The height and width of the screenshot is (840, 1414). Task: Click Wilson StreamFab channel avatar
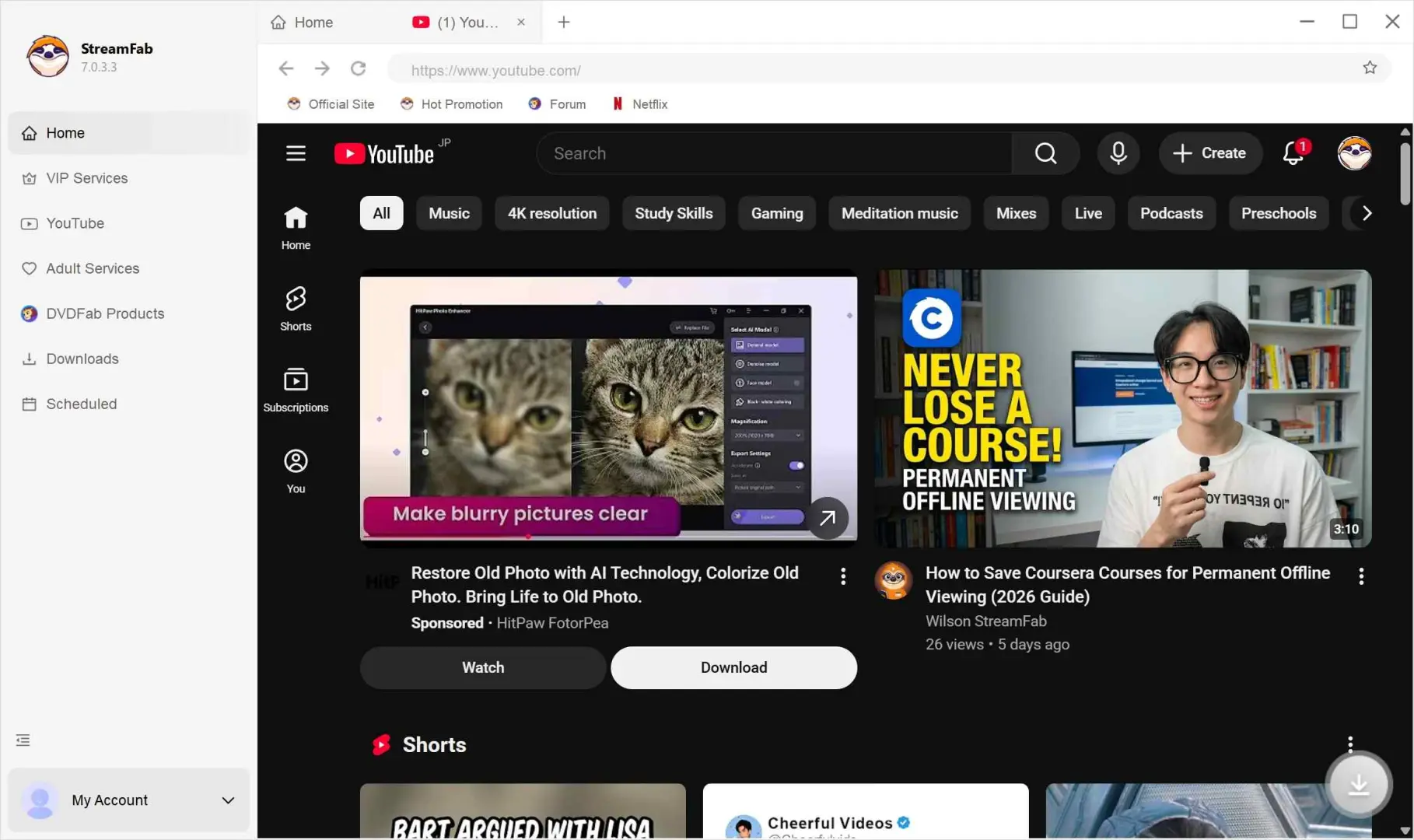893,580
